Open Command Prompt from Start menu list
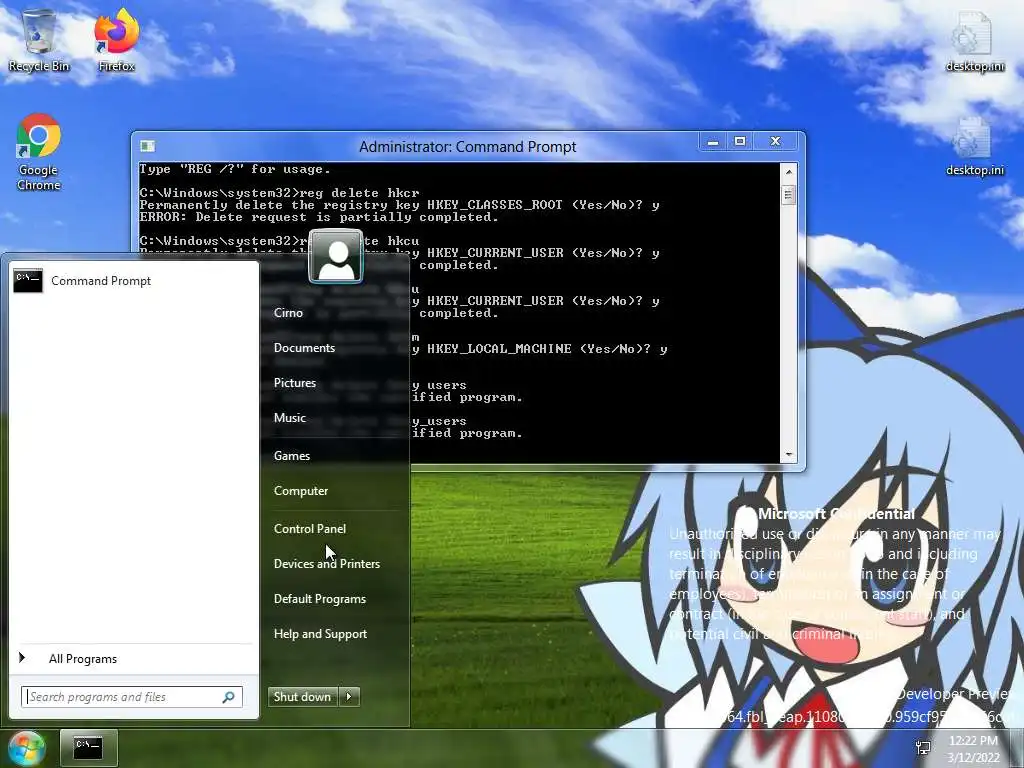 pos(134,281)
